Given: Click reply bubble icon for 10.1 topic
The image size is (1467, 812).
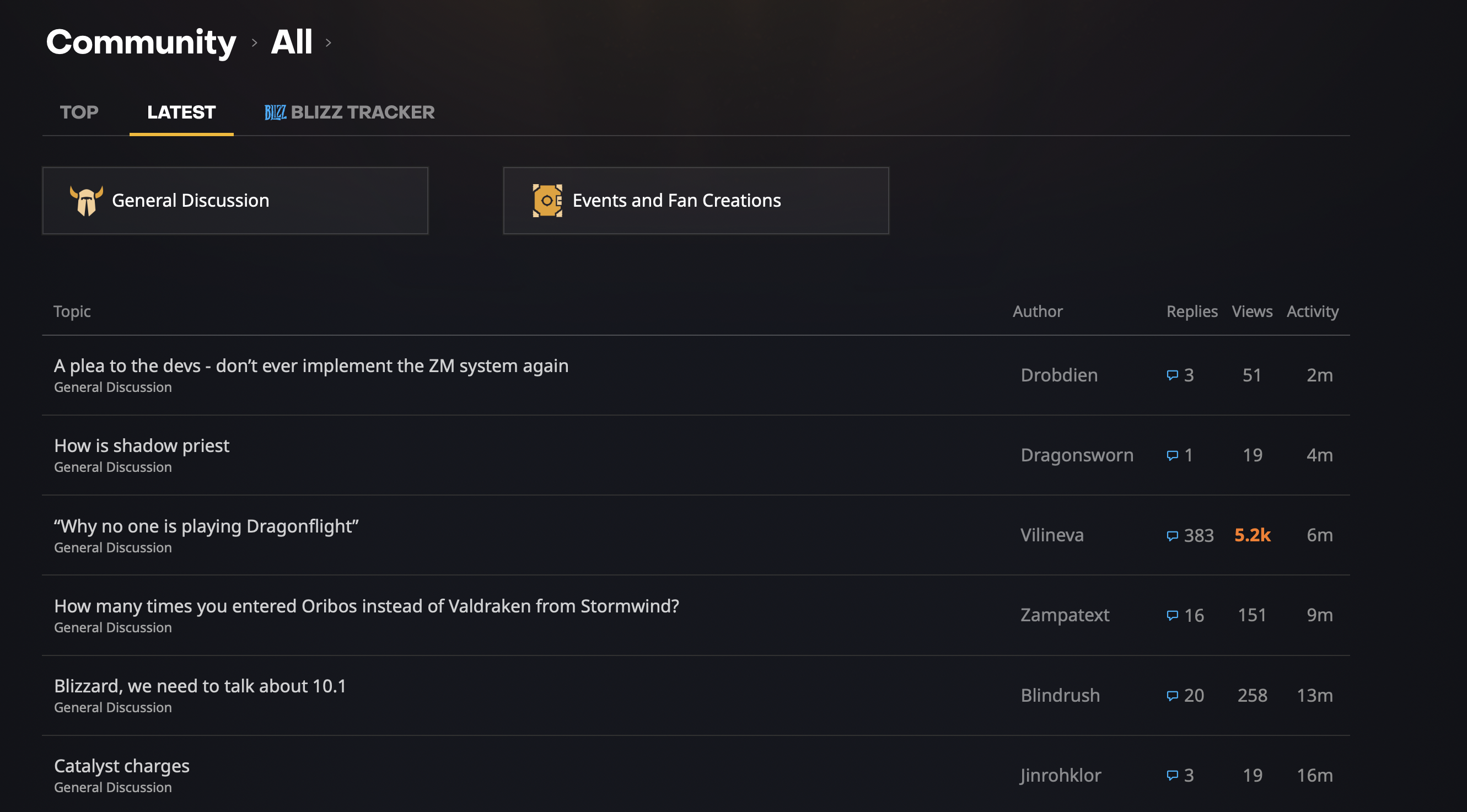Looking at the screenshot, I should click(1172, 696).
